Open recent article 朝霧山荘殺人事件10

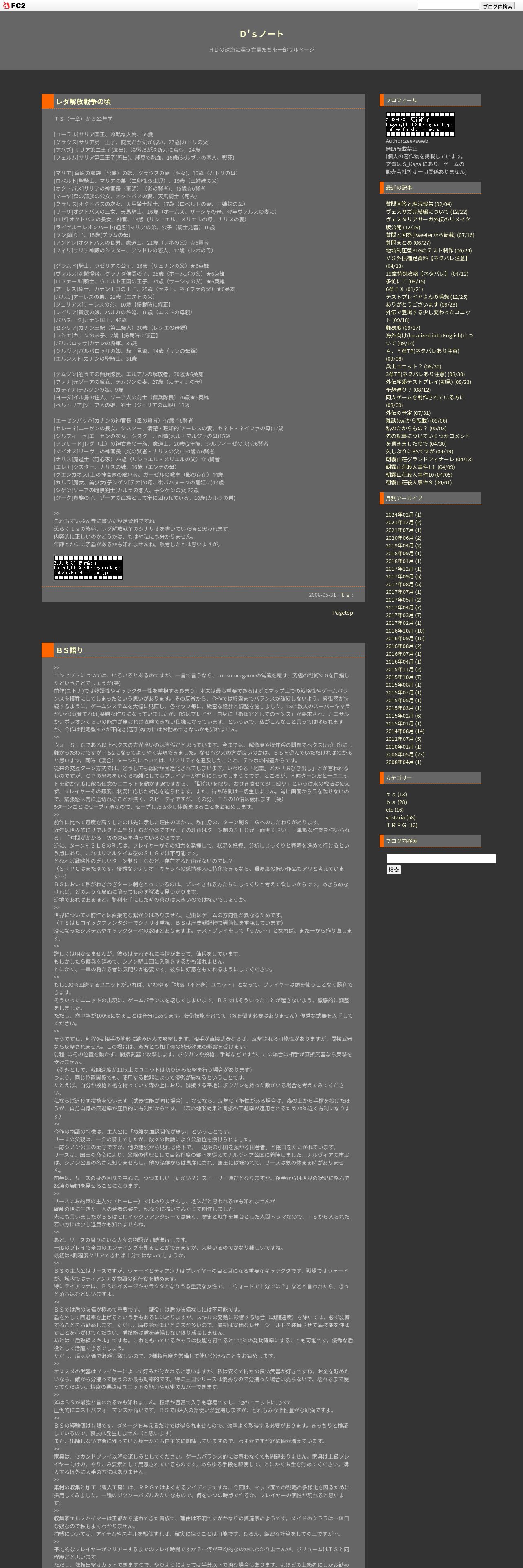[419, 475]
